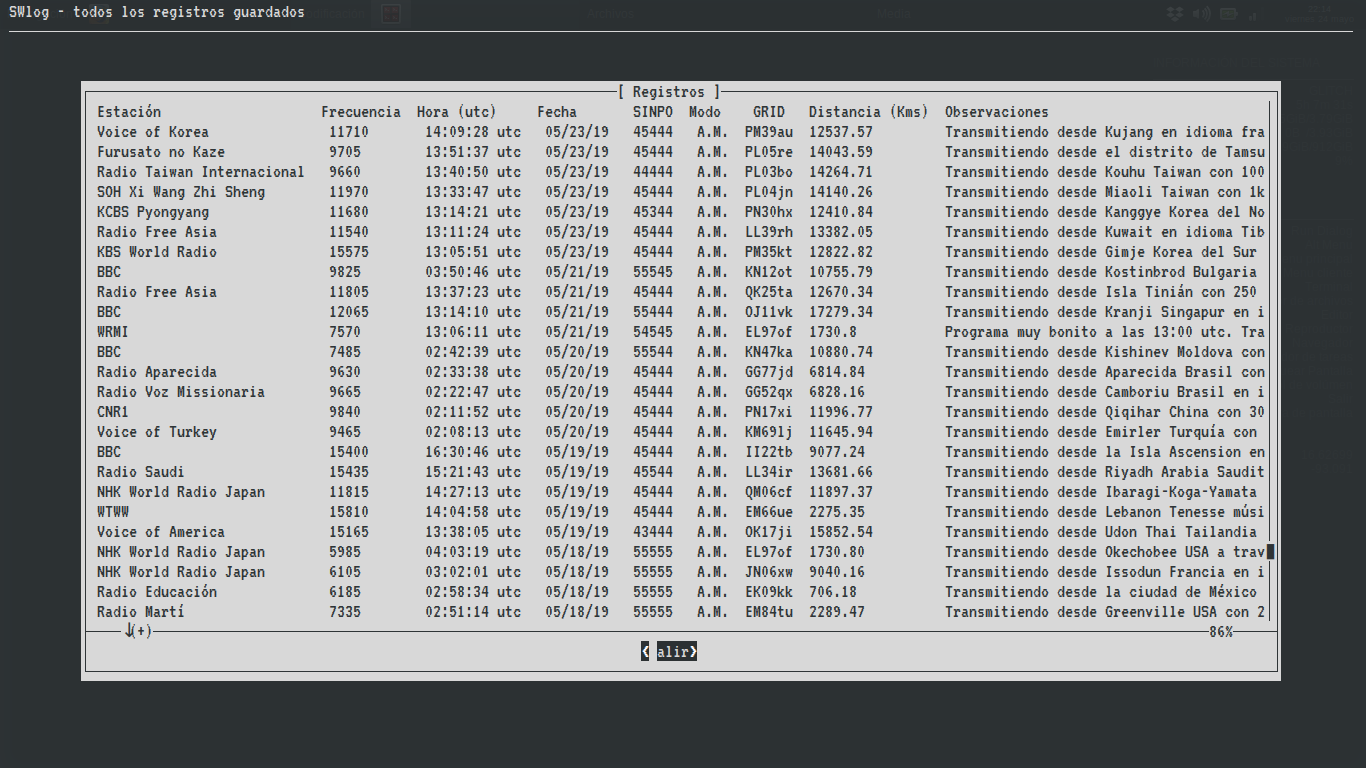Image resolution: width=1366 pixels, height=768 pixels.
Task: Select the WRMI station row
Action: coord(681,332)
